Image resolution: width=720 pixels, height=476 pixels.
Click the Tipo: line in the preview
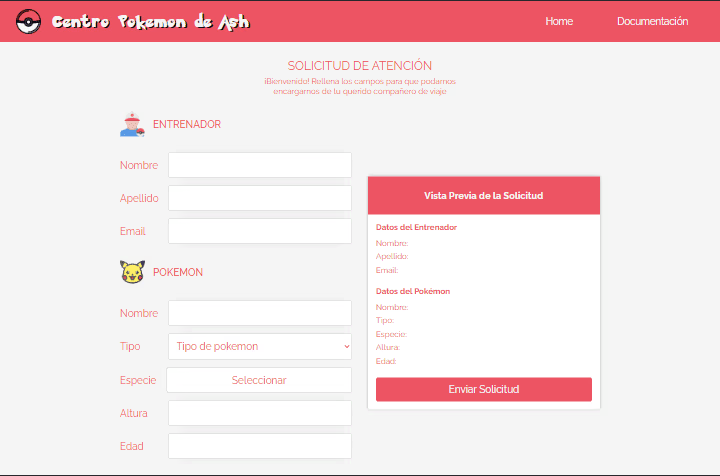click(x=385, y=320)
